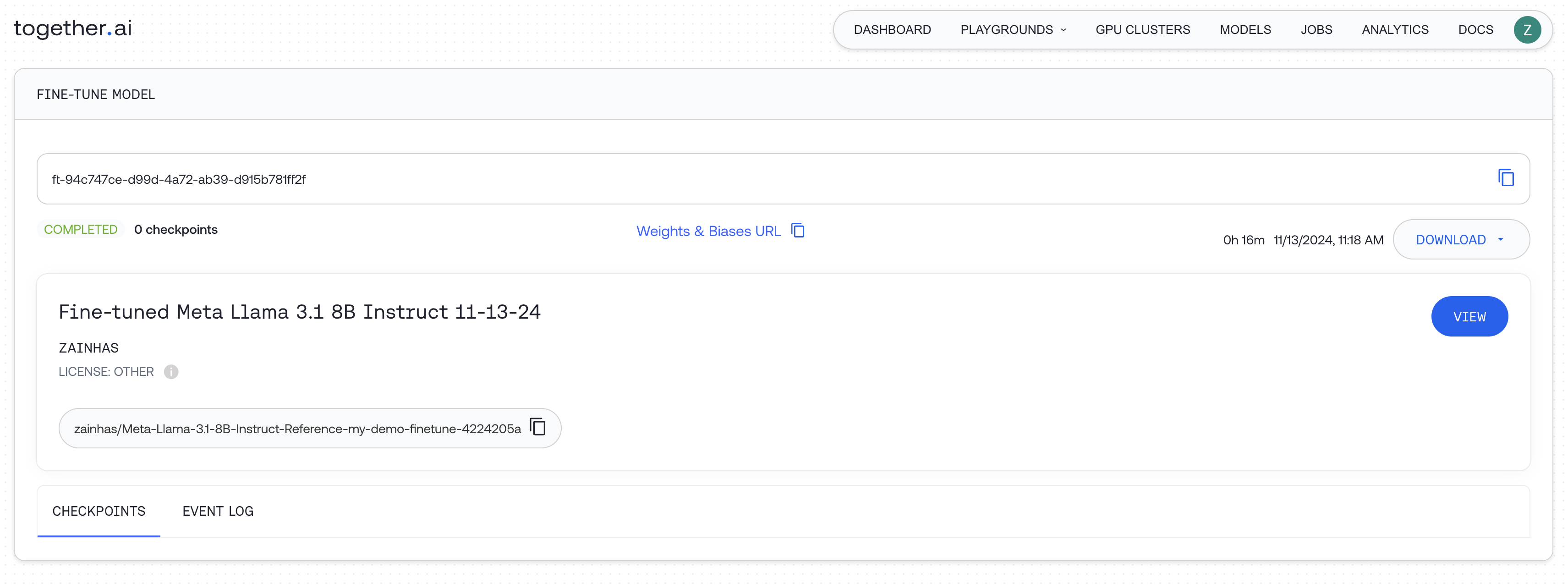The width and height of the screenshot is (1568, 585).
Task: Open the Weights & Biases URL link
Action: pos(708,232)
